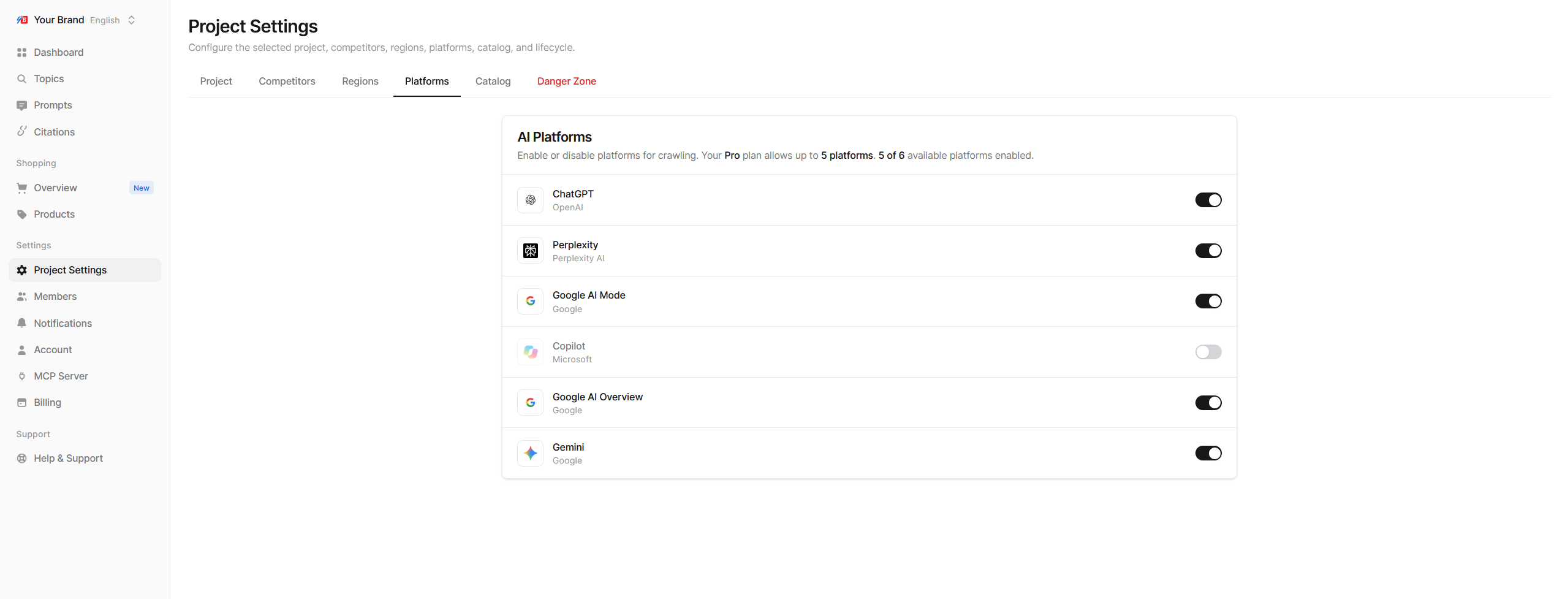Image resolution: width=1568 pixels, height=599 pixels.
Task: Click the Google AI Mode logo
Action: [531, 301]
